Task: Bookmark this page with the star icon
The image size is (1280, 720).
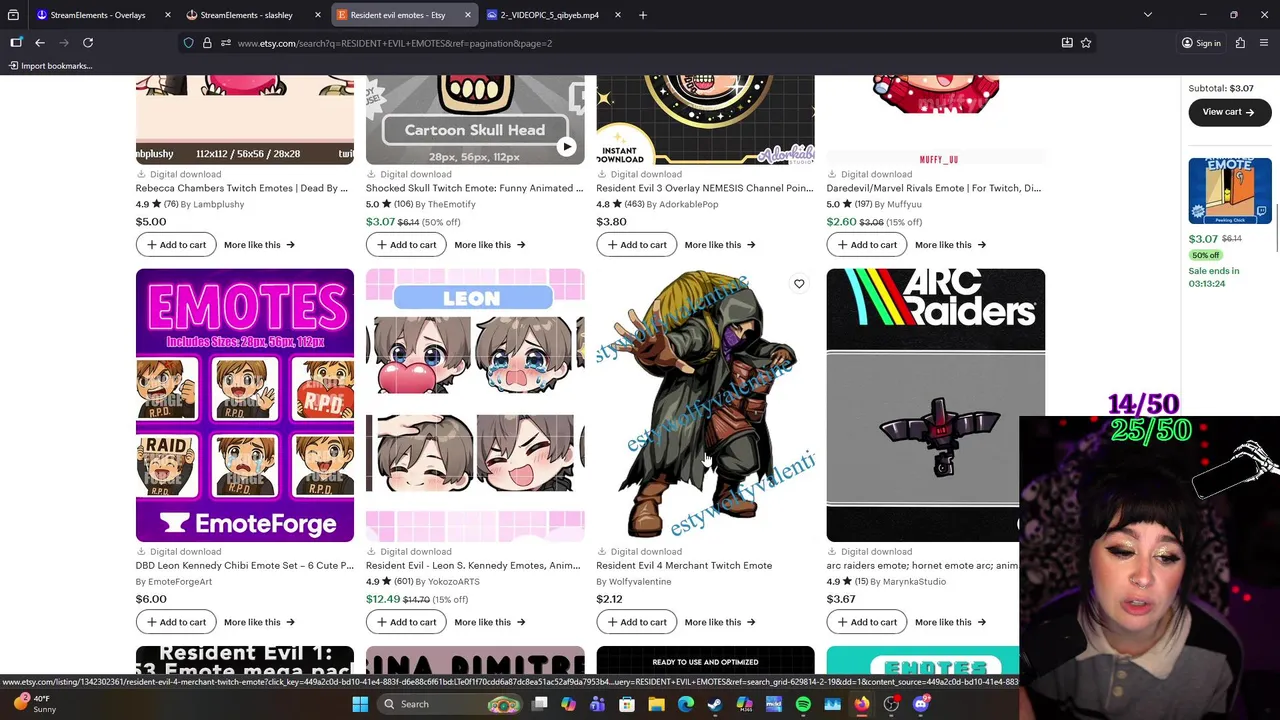Action: coord(1086,43)
